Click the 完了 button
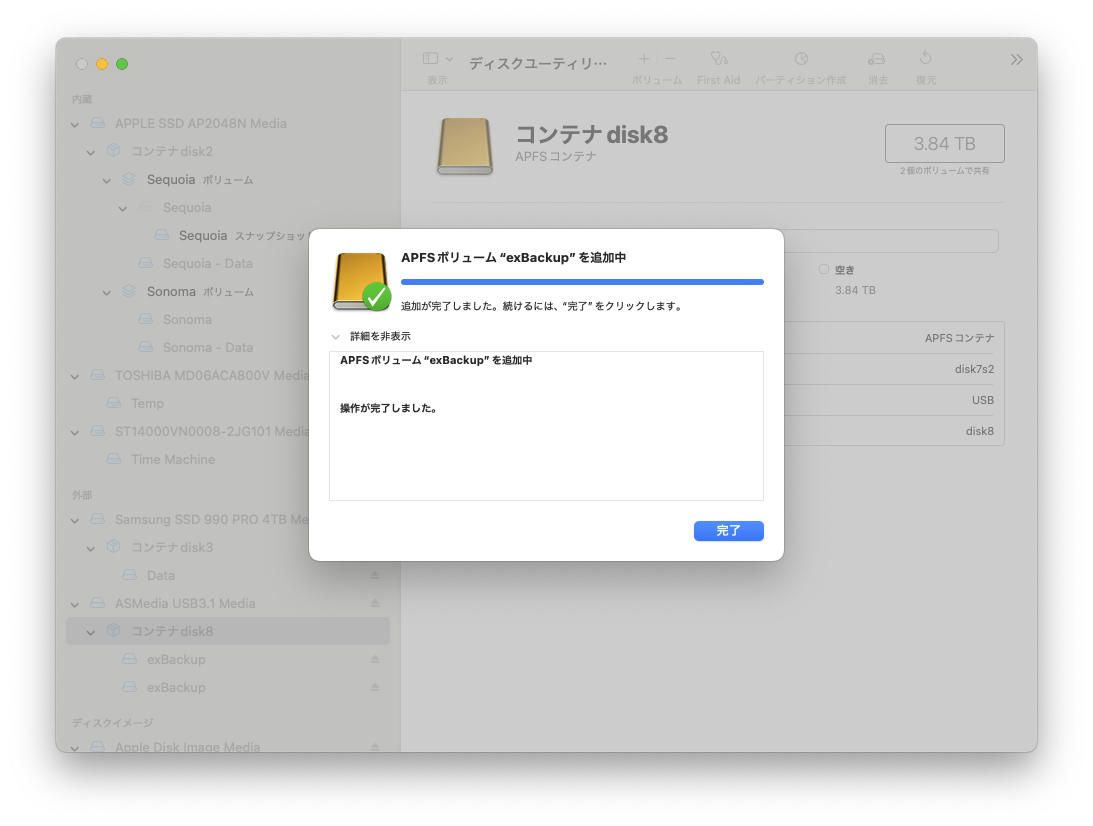This screenshot has width=1093, height=826. click(x=728, y=531)
